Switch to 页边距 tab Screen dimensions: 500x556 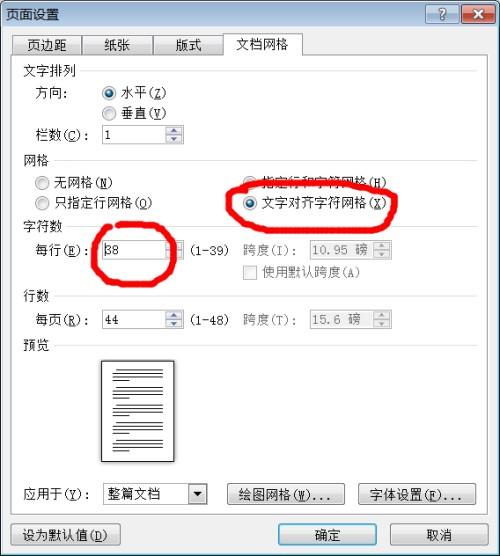click(47, 45)
